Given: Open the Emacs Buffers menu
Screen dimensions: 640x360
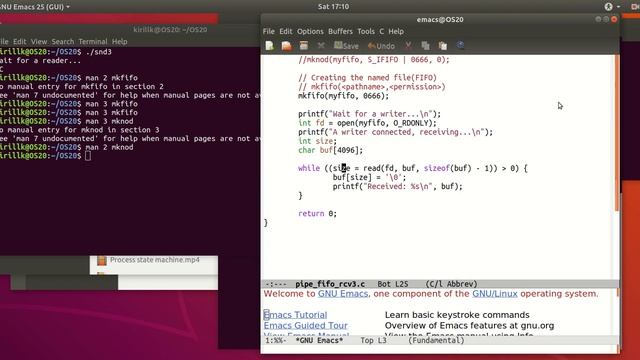Looking at the screenshot, I should (340, 31).
